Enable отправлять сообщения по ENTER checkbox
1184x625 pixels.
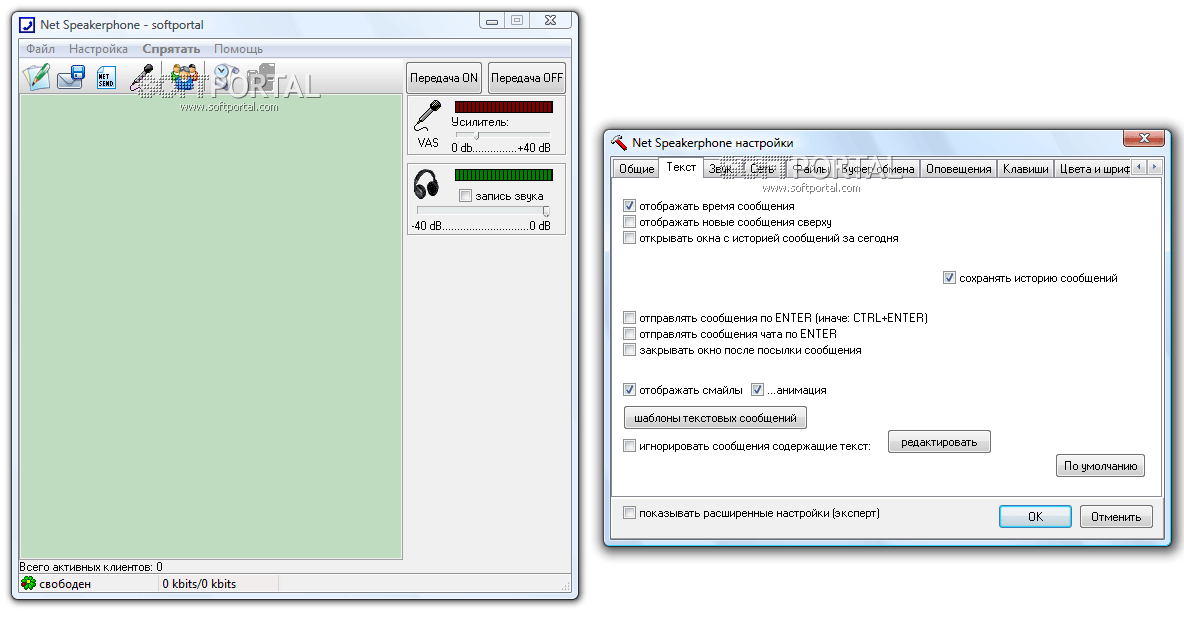[630, 318]
